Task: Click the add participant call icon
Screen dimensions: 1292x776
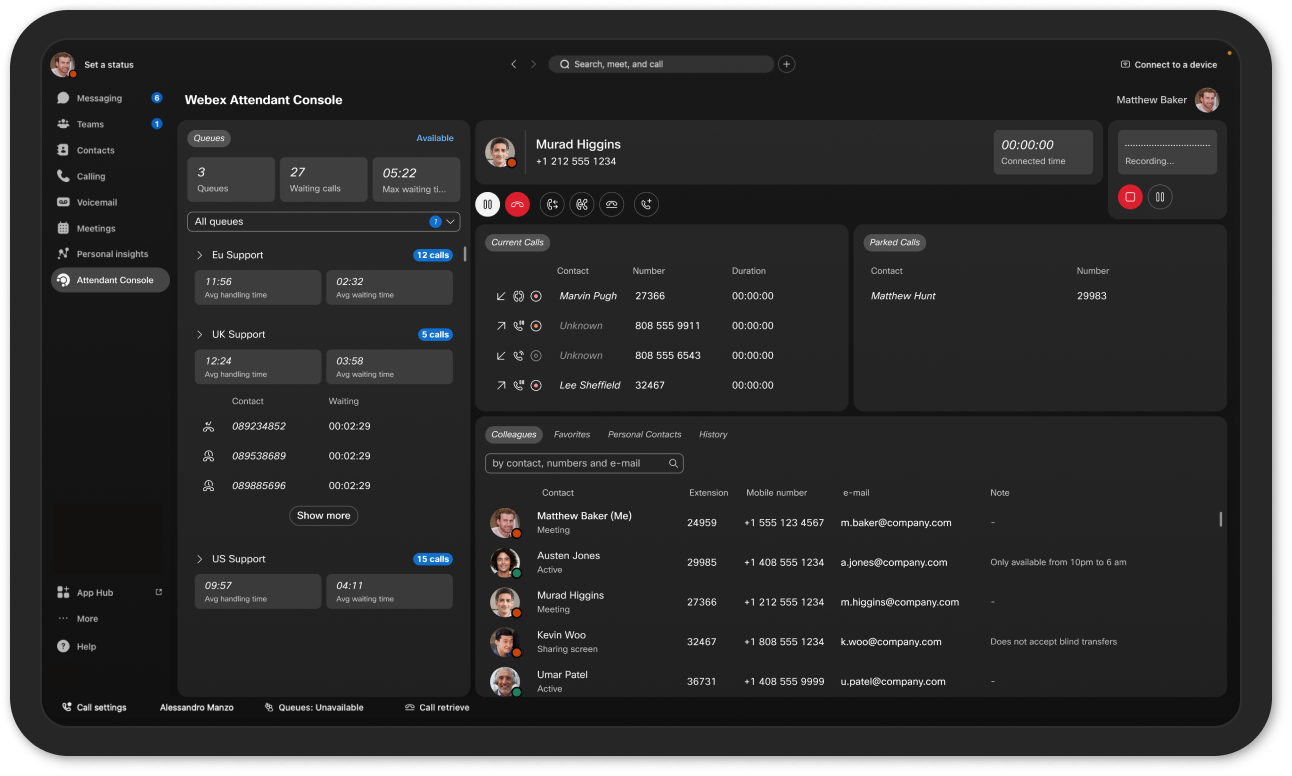Action: (646, 204)
